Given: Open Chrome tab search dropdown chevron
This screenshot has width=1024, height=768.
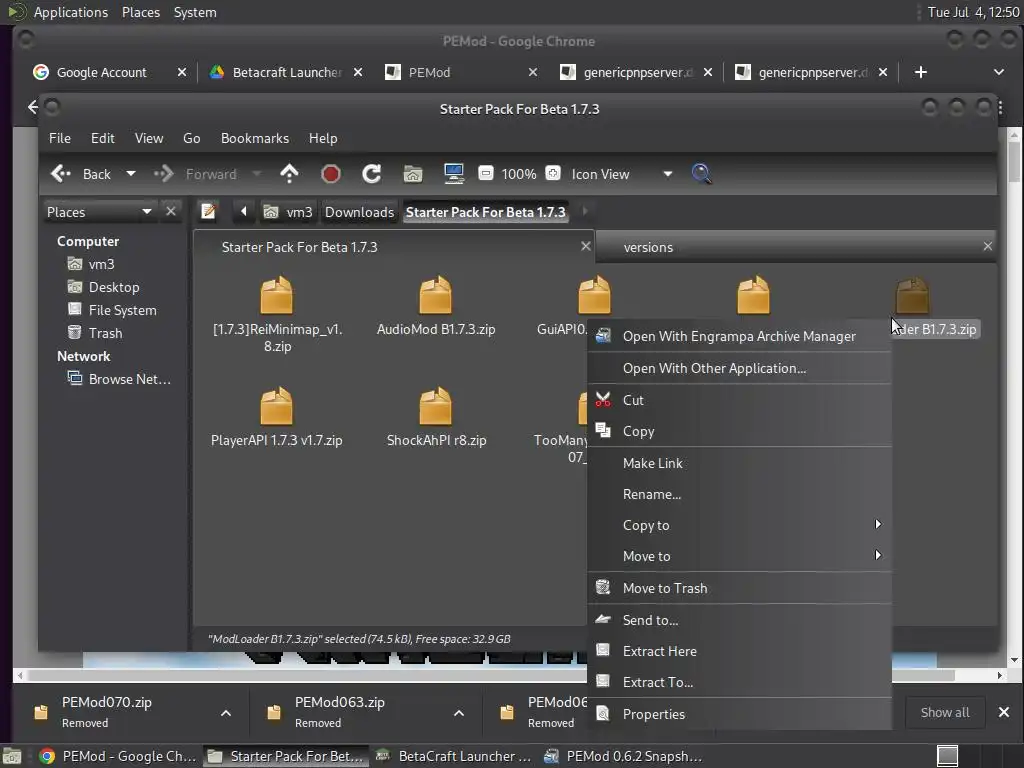Looking at the screenshot, I should tap(999, 72).
